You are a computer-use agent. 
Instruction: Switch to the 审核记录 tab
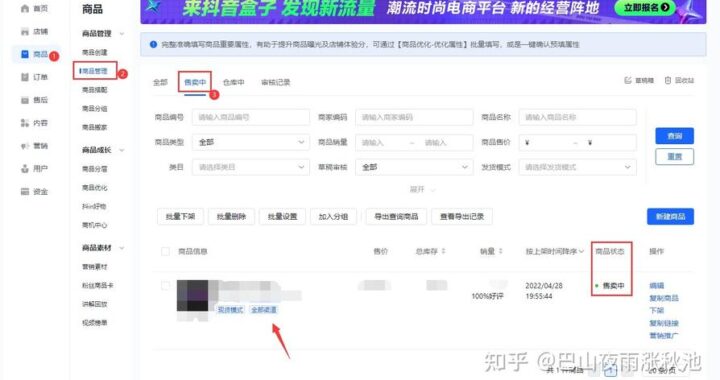coord(276,82)
